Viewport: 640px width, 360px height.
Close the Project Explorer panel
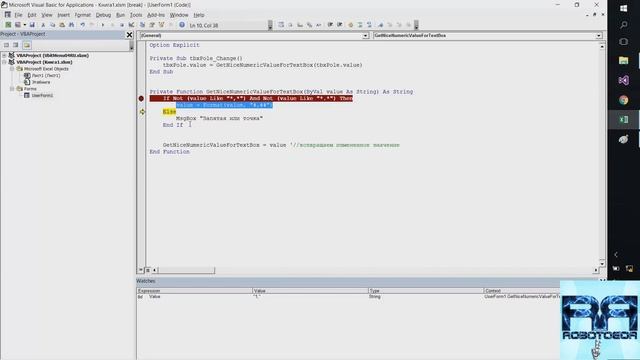(129, 35)
